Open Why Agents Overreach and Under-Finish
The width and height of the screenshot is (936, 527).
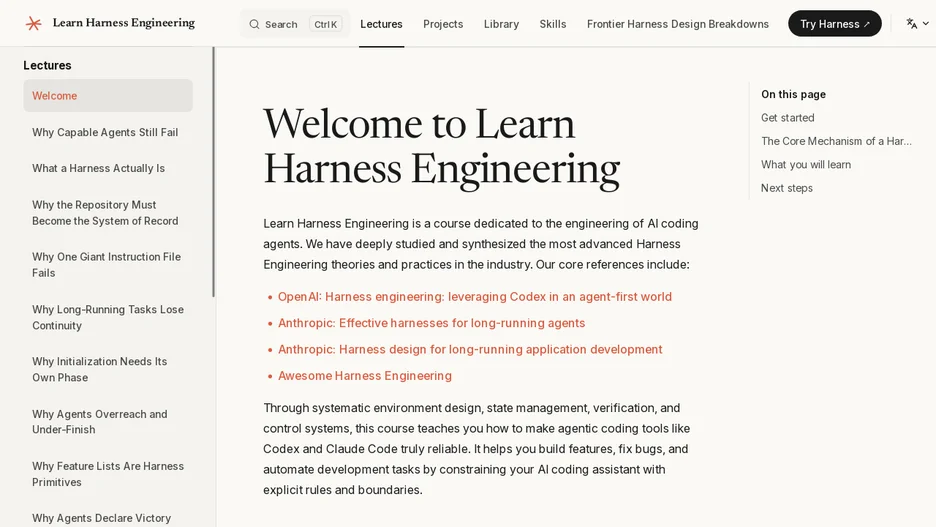pyautogui.click(x=100, y=421)
